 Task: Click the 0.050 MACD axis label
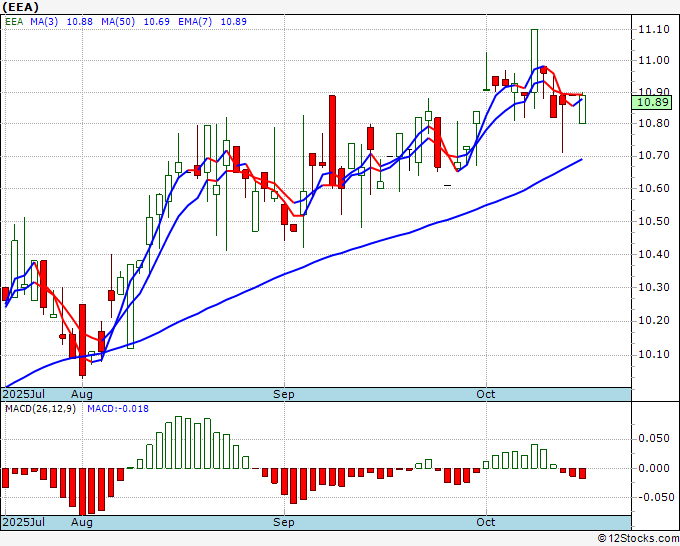click(x=654, y=438)
